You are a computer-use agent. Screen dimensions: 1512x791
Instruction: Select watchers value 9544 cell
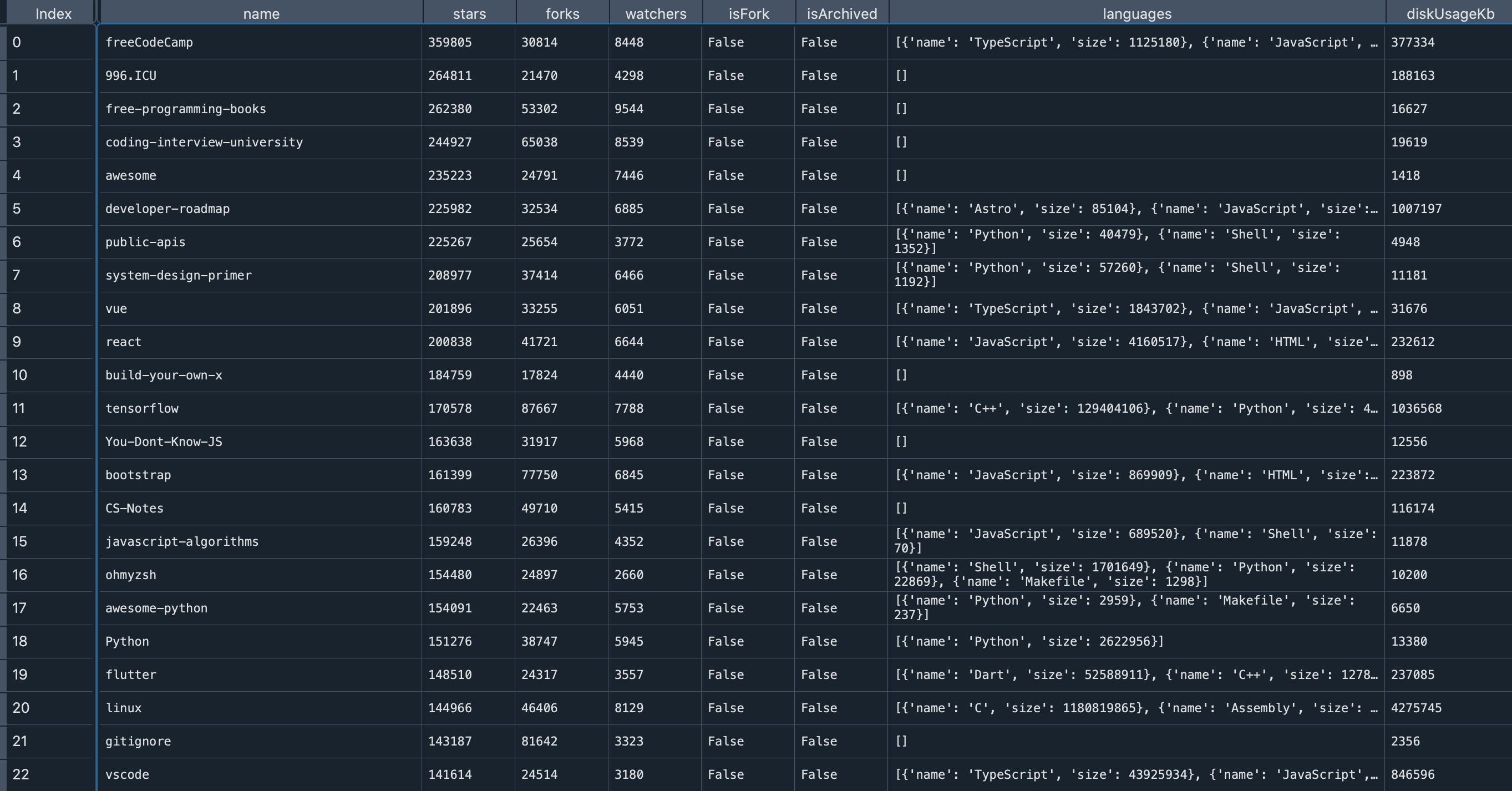tap(628, 109)
